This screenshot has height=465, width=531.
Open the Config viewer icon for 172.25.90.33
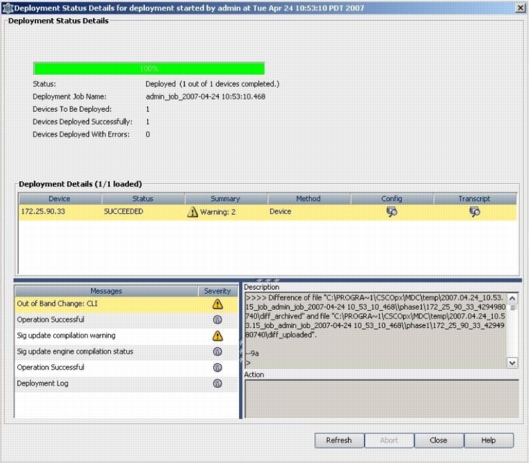pyautogui.click(x=391, y=212)
